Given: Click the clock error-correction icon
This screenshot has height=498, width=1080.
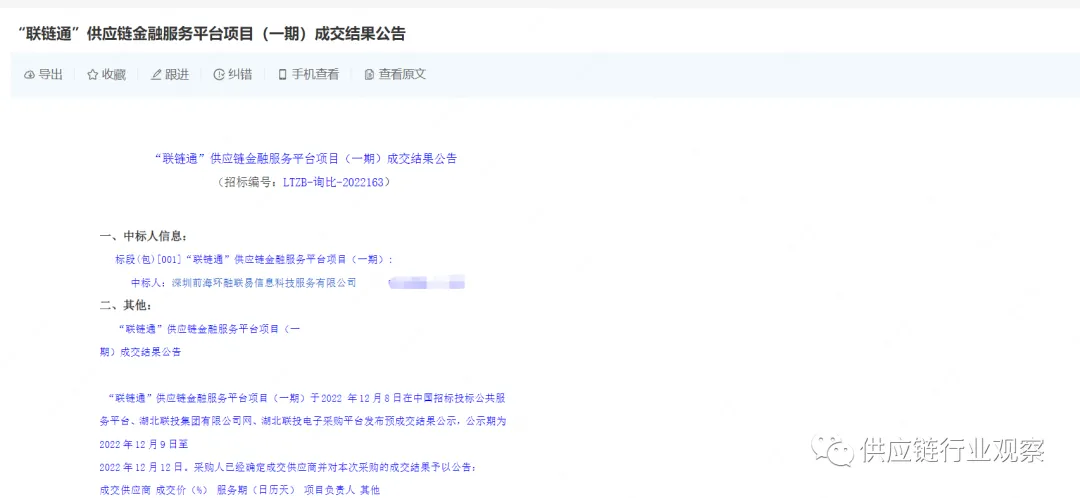Looking at the screenshot, I should [219, 75].
